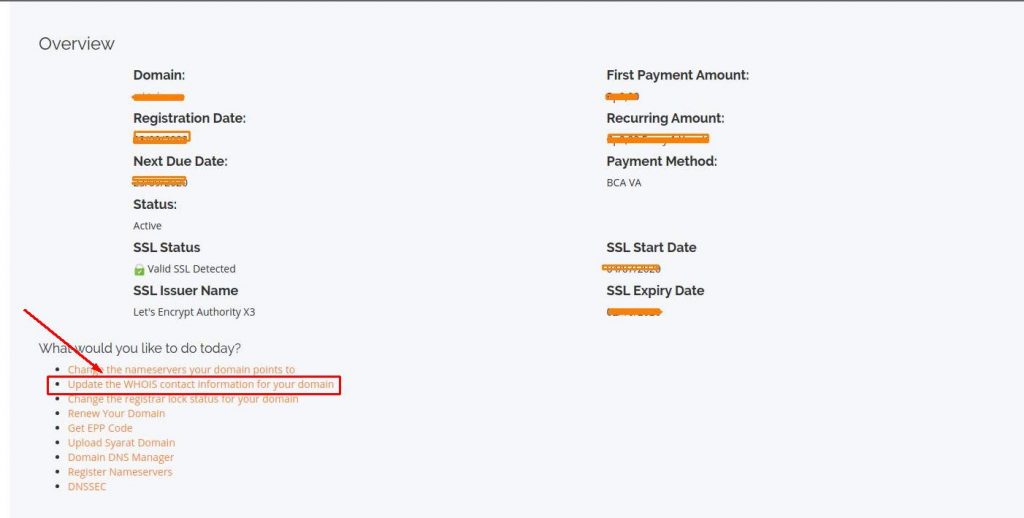Click the Next Due Date label
Image resolution: width=1024 pixels, height=518 pixels.
coord(180,161)
